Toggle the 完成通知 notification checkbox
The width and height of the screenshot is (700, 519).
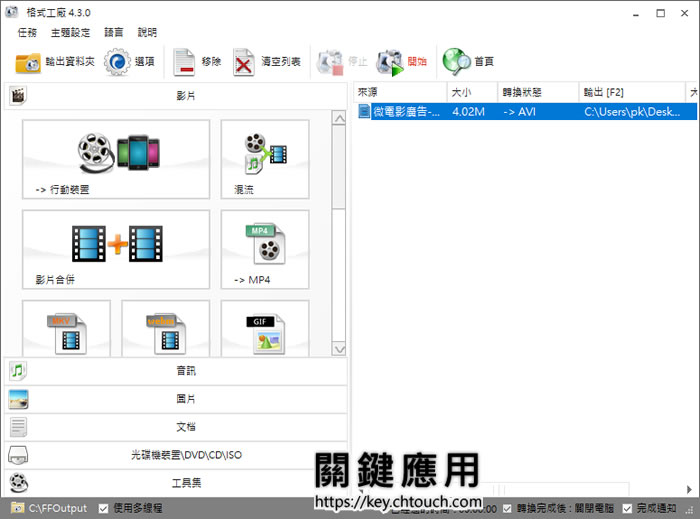(627, 508)
